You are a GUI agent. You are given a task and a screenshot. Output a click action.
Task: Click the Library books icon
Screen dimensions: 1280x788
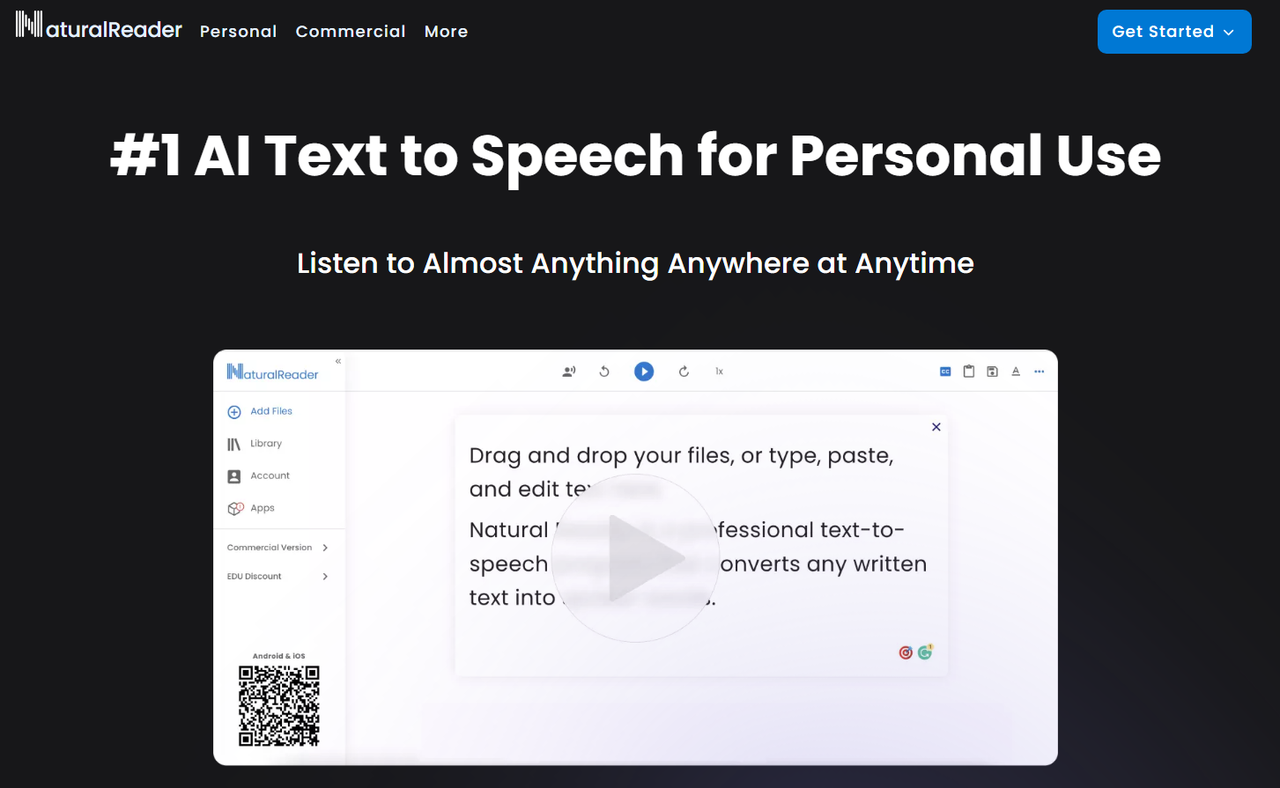(x=234, y=444)
